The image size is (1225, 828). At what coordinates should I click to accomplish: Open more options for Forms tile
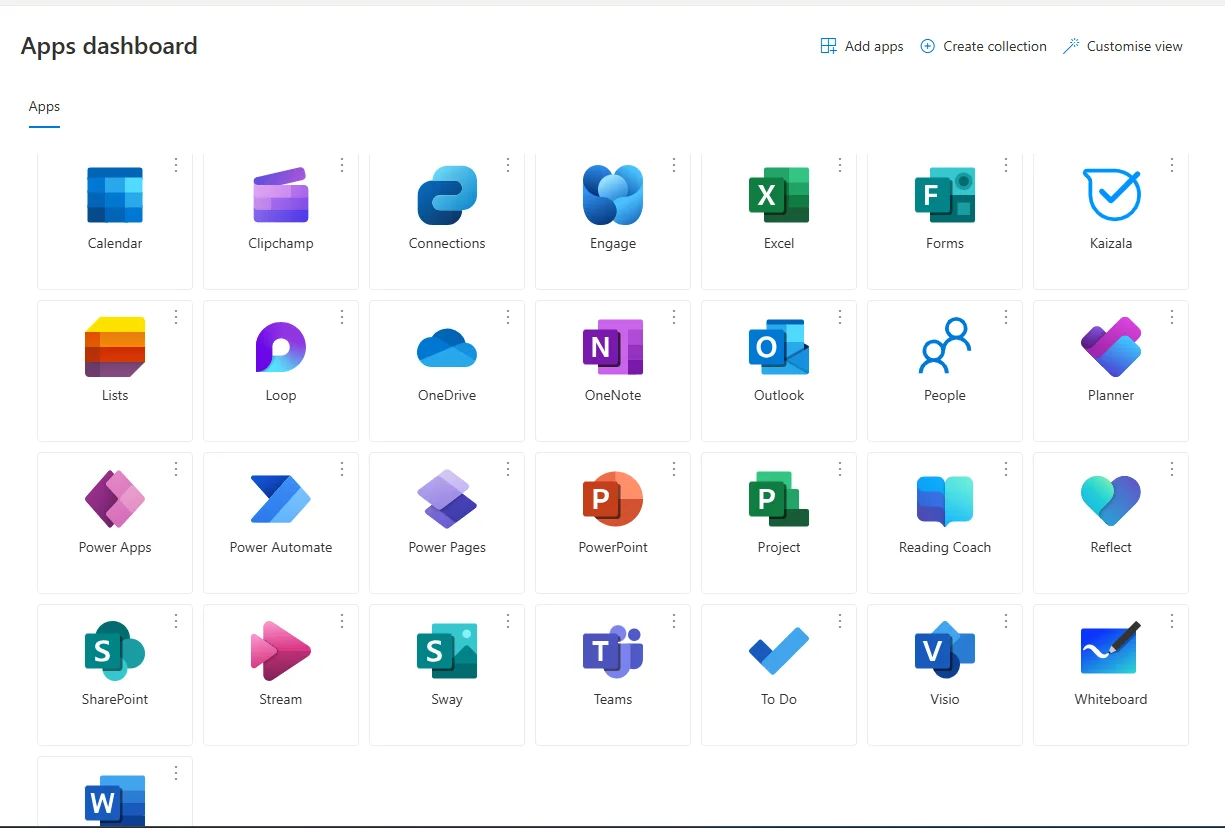(1006, 165)
